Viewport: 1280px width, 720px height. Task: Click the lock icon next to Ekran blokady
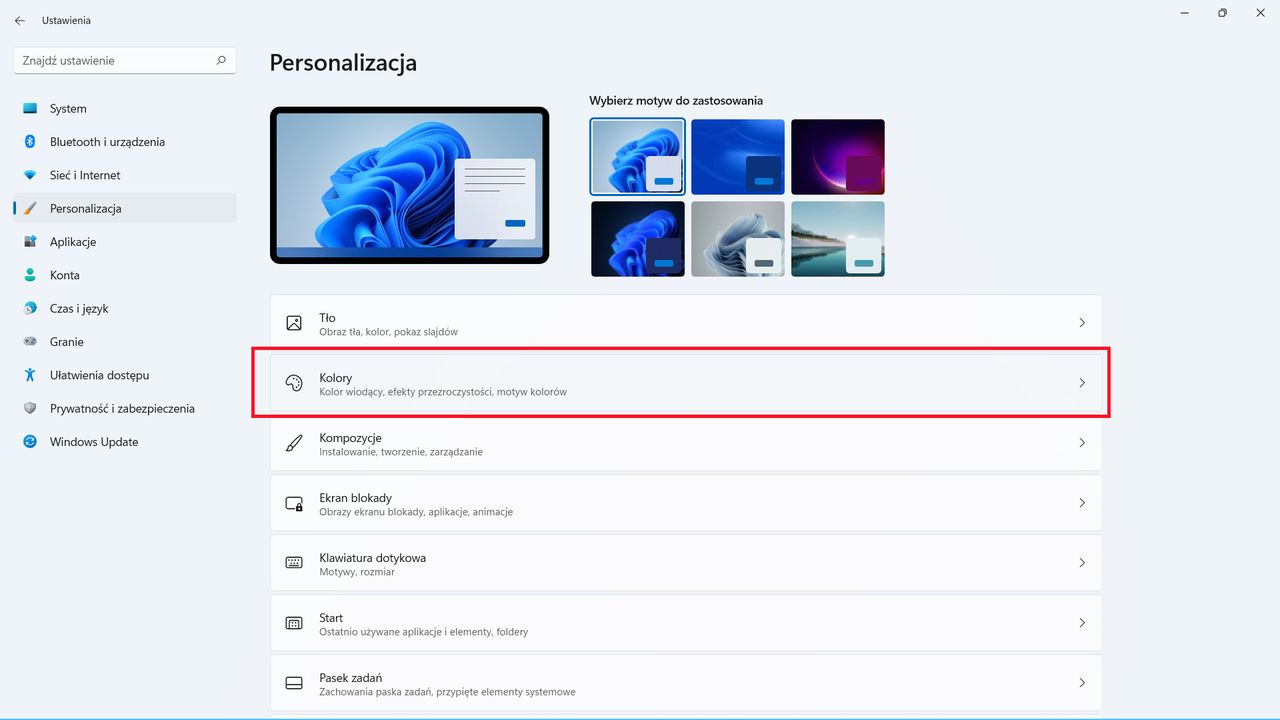click(293, 502)
